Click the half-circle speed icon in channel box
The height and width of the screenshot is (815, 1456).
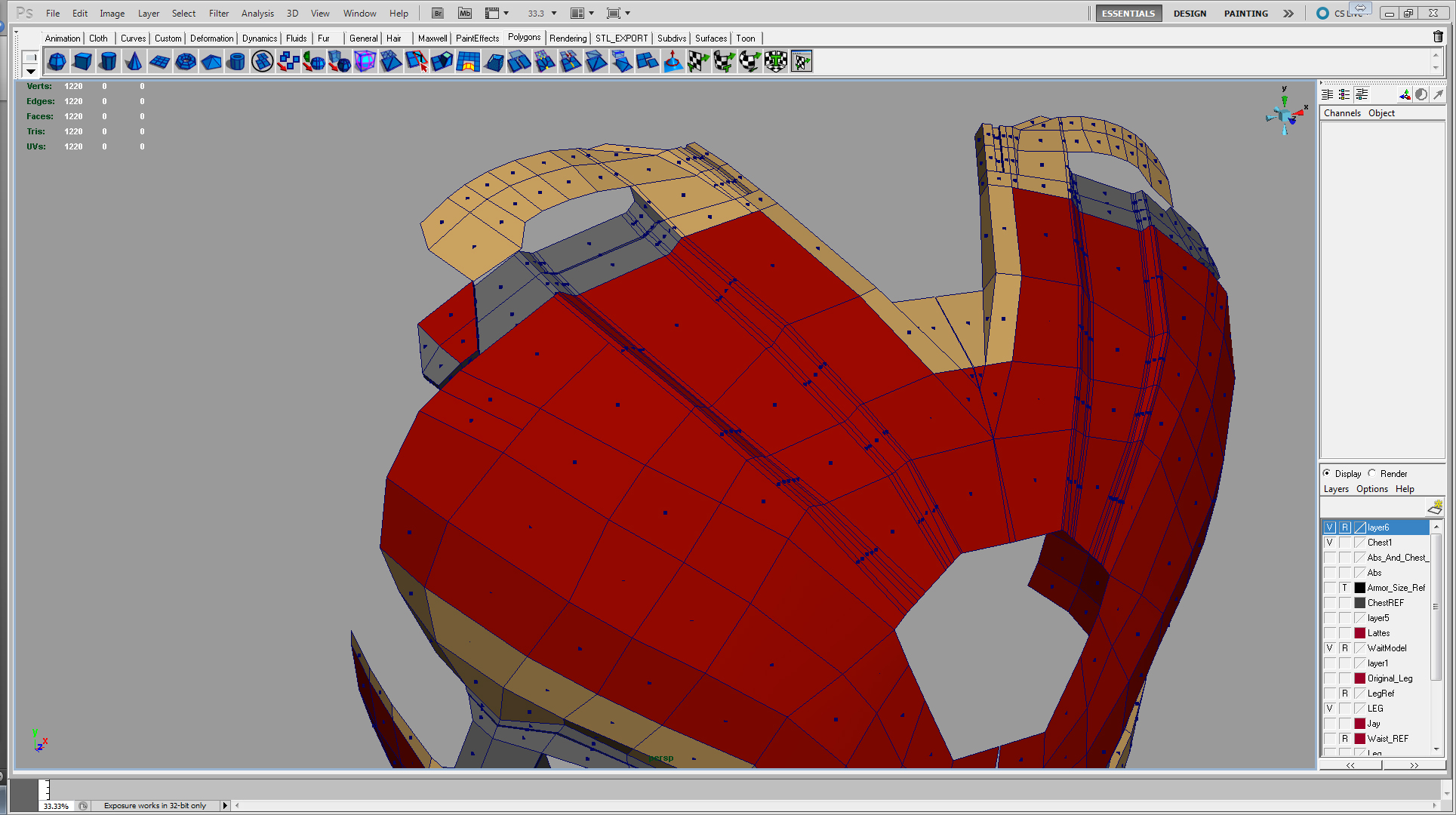point(1421,94)
